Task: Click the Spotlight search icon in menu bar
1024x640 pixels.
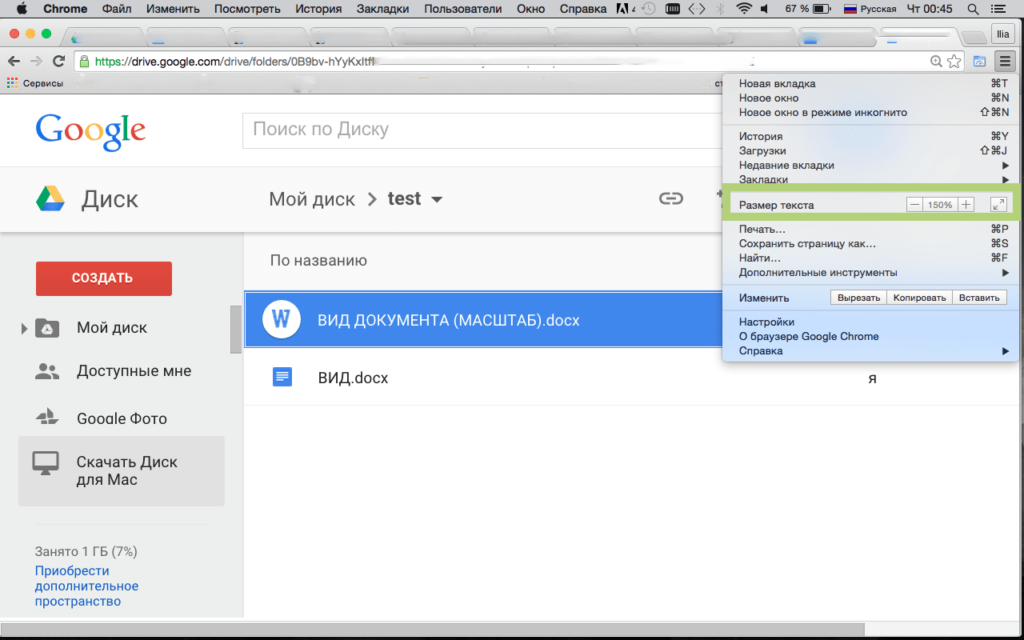Action: click(972, 9)
